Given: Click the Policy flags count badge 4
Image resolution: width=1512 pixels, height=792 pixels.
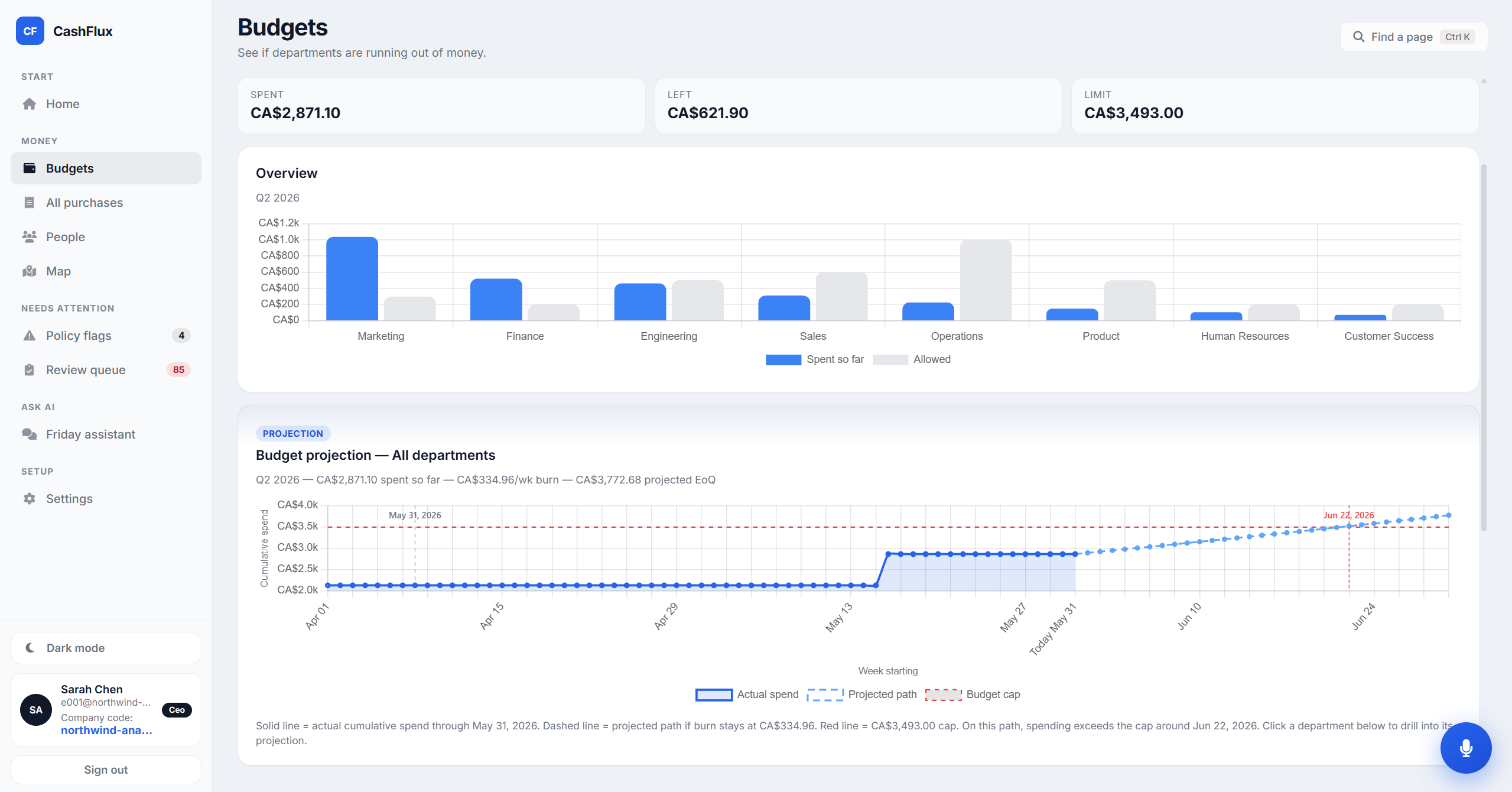Looking at the screenshot, I should pyautogui.click(x=181, y=336).
